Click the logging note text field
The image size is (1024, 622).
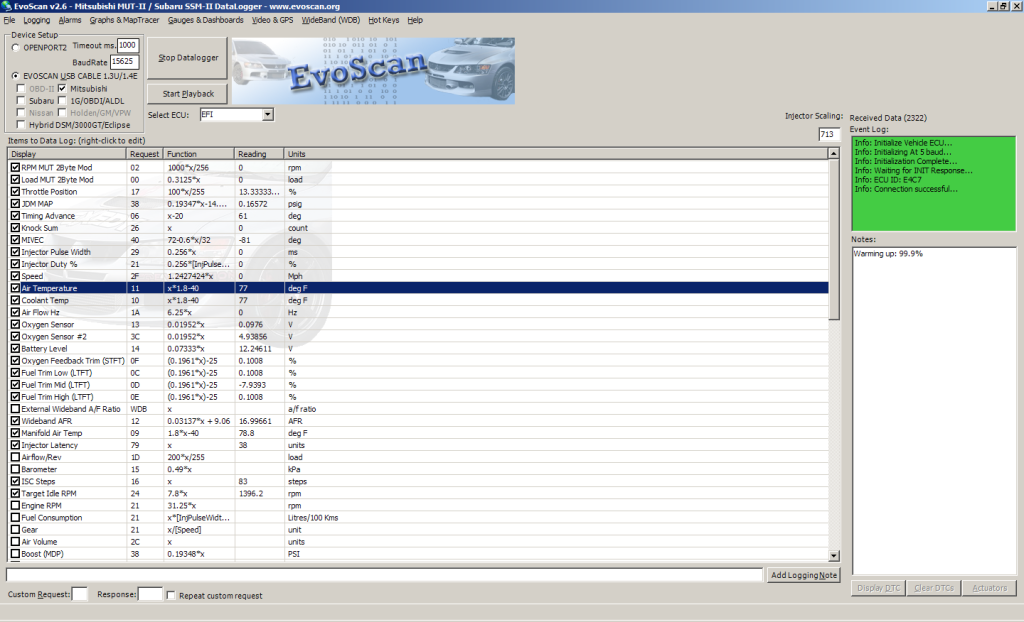(x=384, y=575)
